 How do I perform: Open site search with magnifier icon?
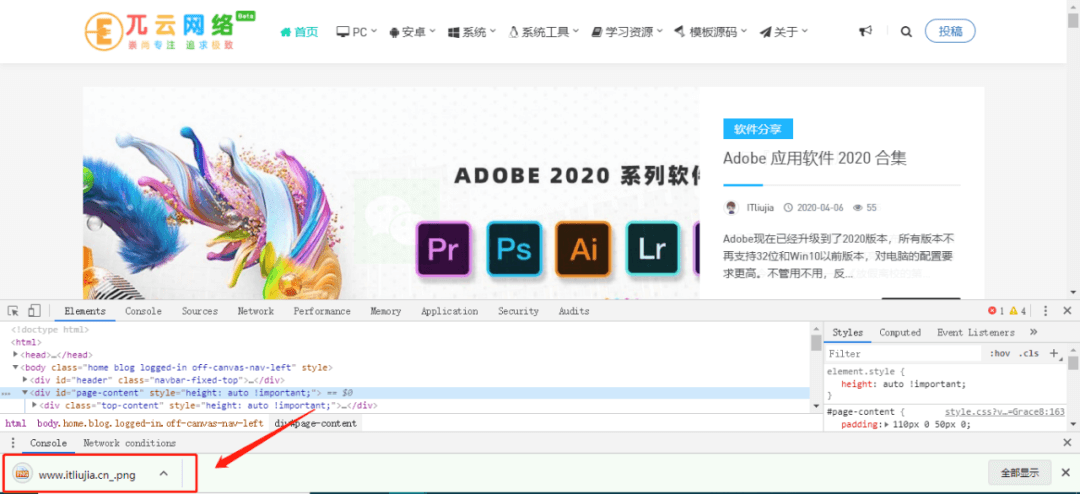click(x=906, y=31)
